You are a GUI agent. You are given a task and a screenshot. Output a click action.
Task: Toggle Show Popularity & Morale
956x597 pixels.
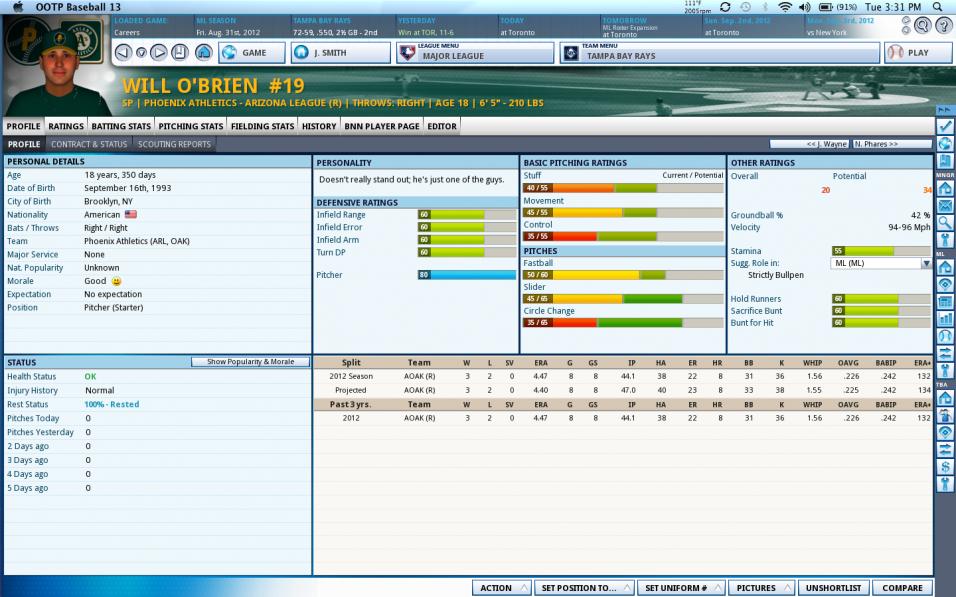[250, 362]
